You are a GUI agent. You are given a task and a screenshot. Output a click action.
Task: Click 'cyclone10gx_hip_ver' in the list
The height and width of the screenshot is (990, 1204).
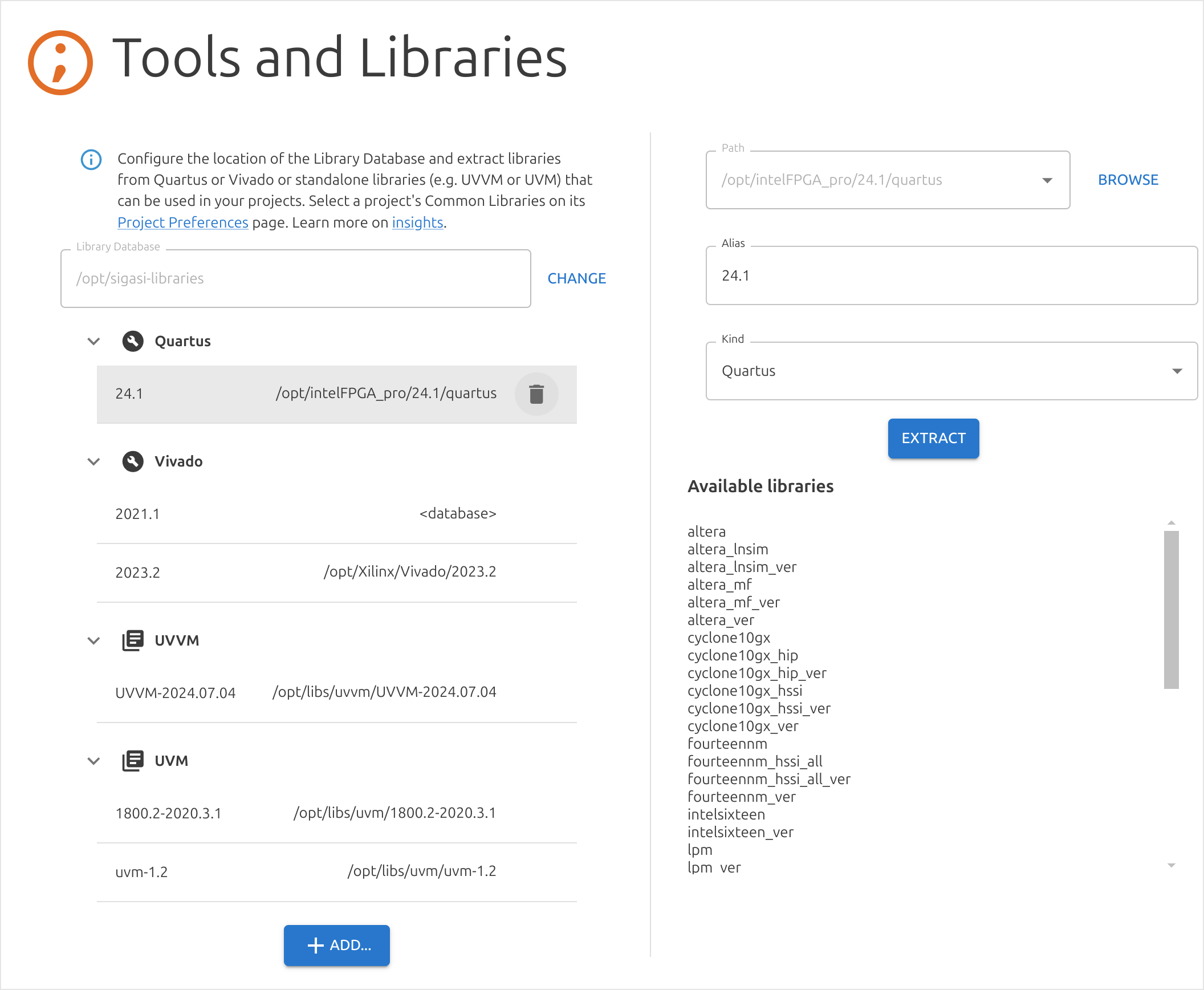756,673
